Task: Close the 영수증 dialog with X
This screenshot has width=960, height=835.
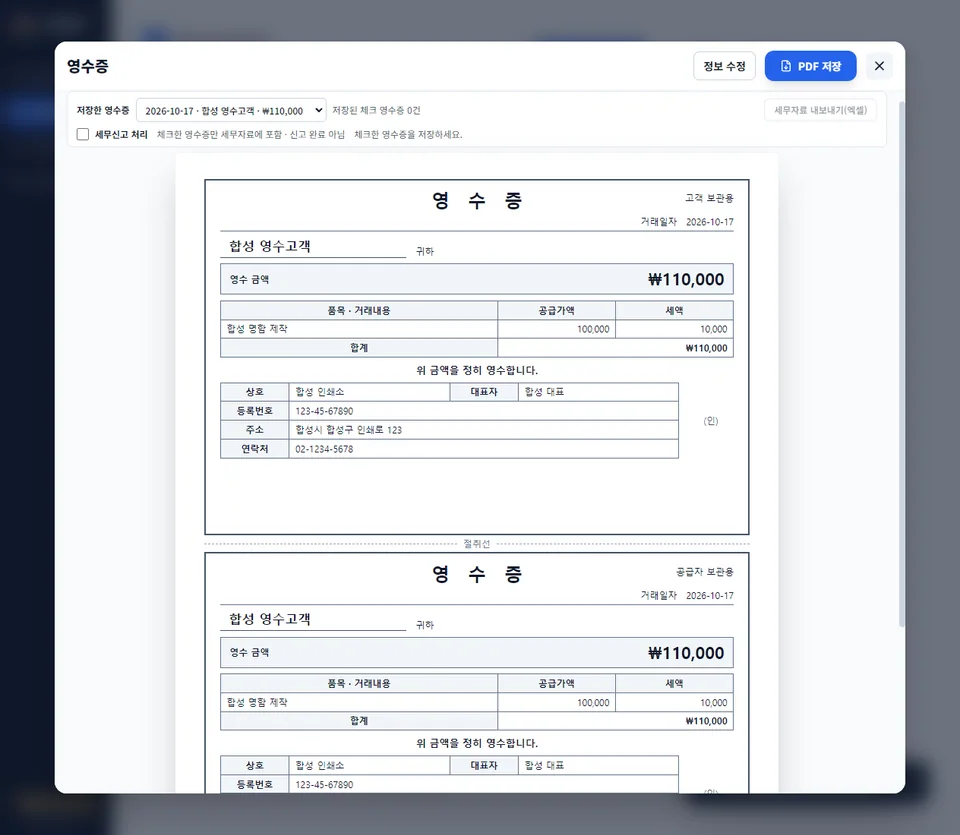Action: [879, 66]
